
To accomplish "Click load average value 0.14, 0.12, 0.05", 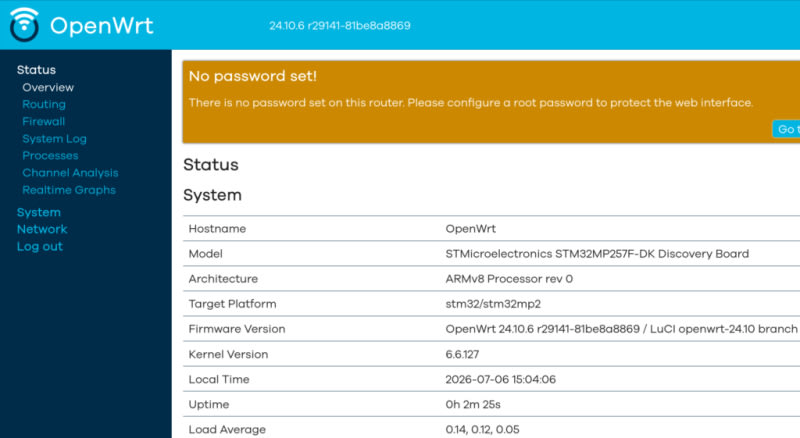I will click(x=482, y=429).
